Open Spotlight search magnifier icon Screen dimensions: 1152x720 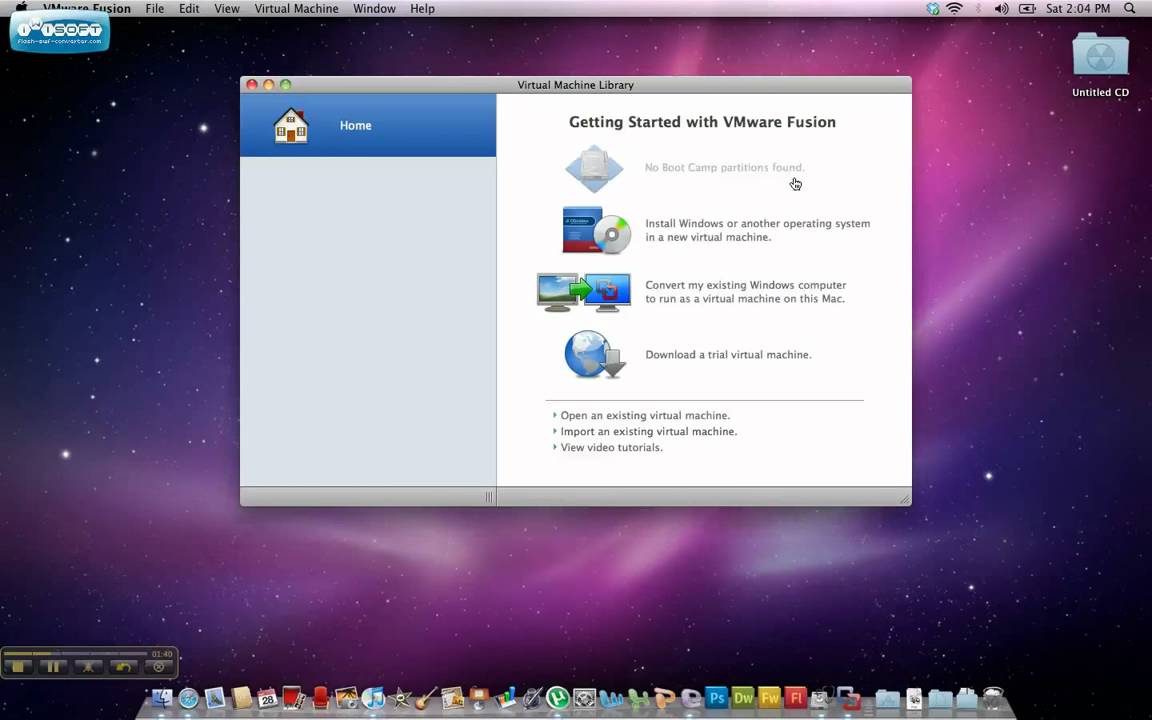[1130, 9]
